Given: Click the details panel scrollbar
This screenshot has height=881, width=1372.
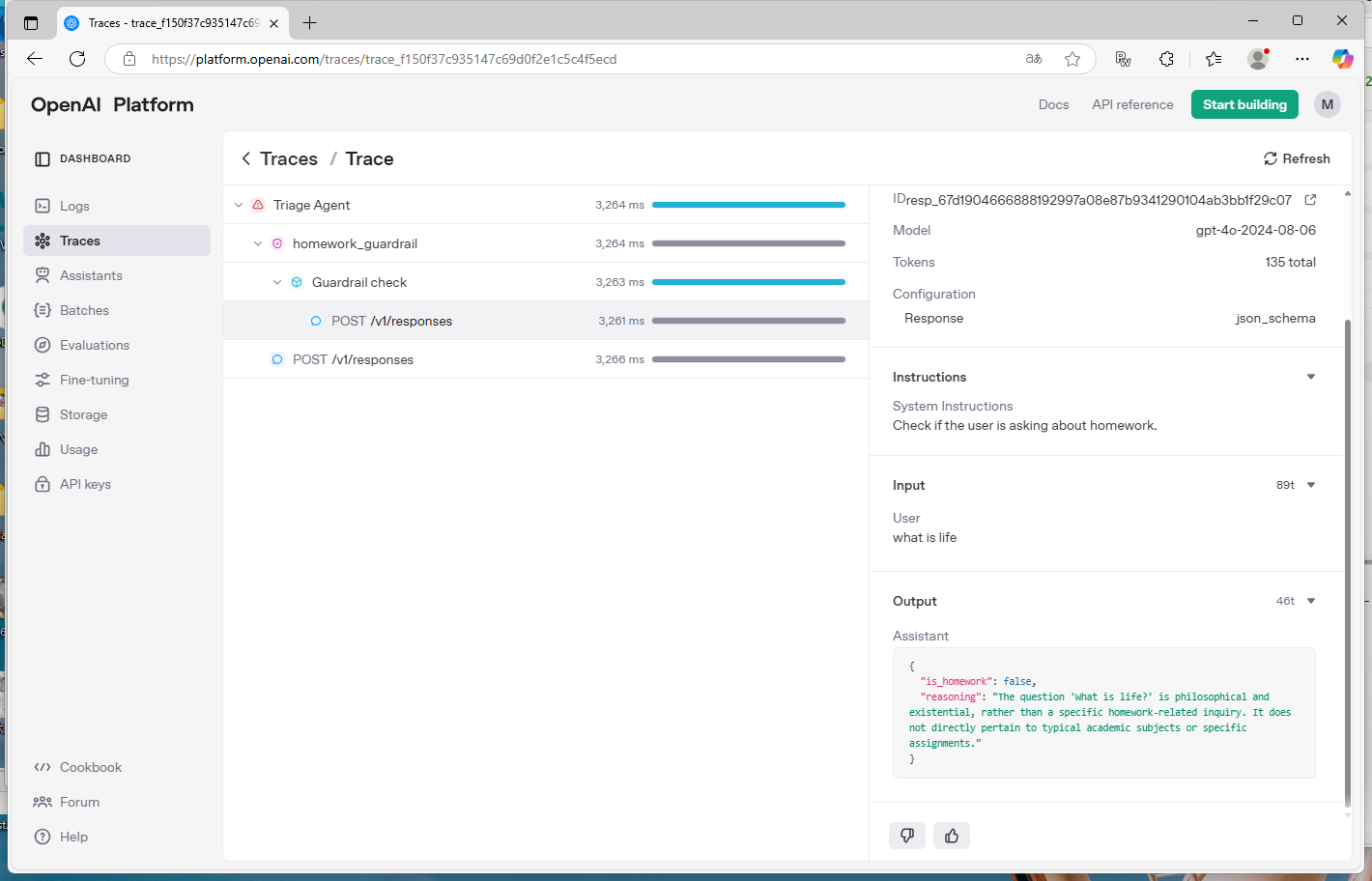Looking at the screenshot, I should pos(1347,563).
